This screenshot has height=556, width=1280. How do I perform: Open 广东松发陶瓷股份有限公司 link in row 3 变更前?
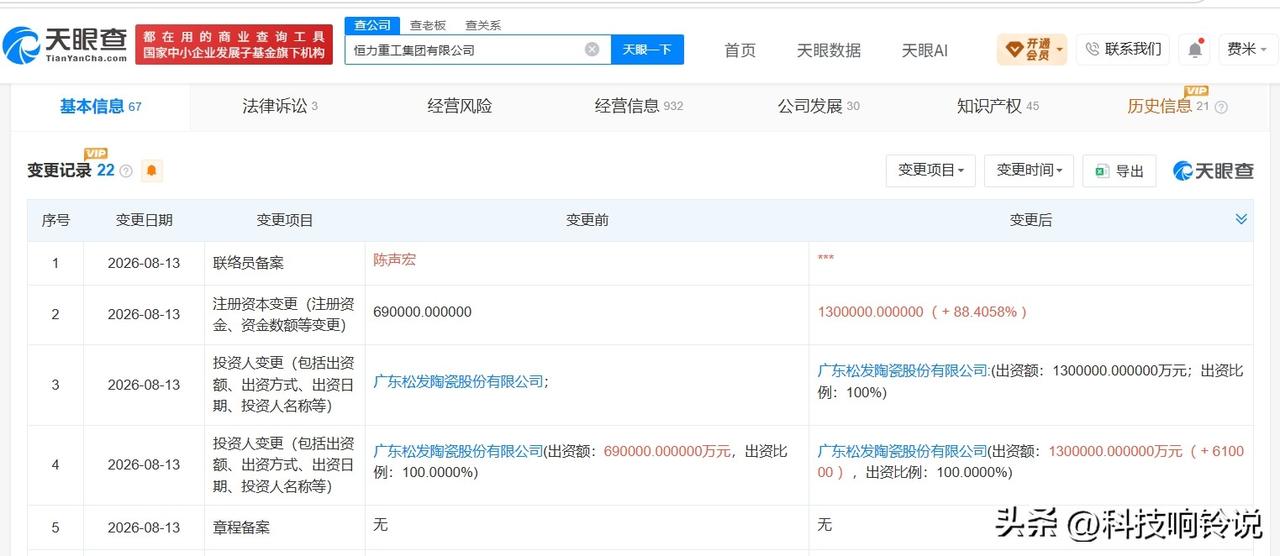point(458,381)
